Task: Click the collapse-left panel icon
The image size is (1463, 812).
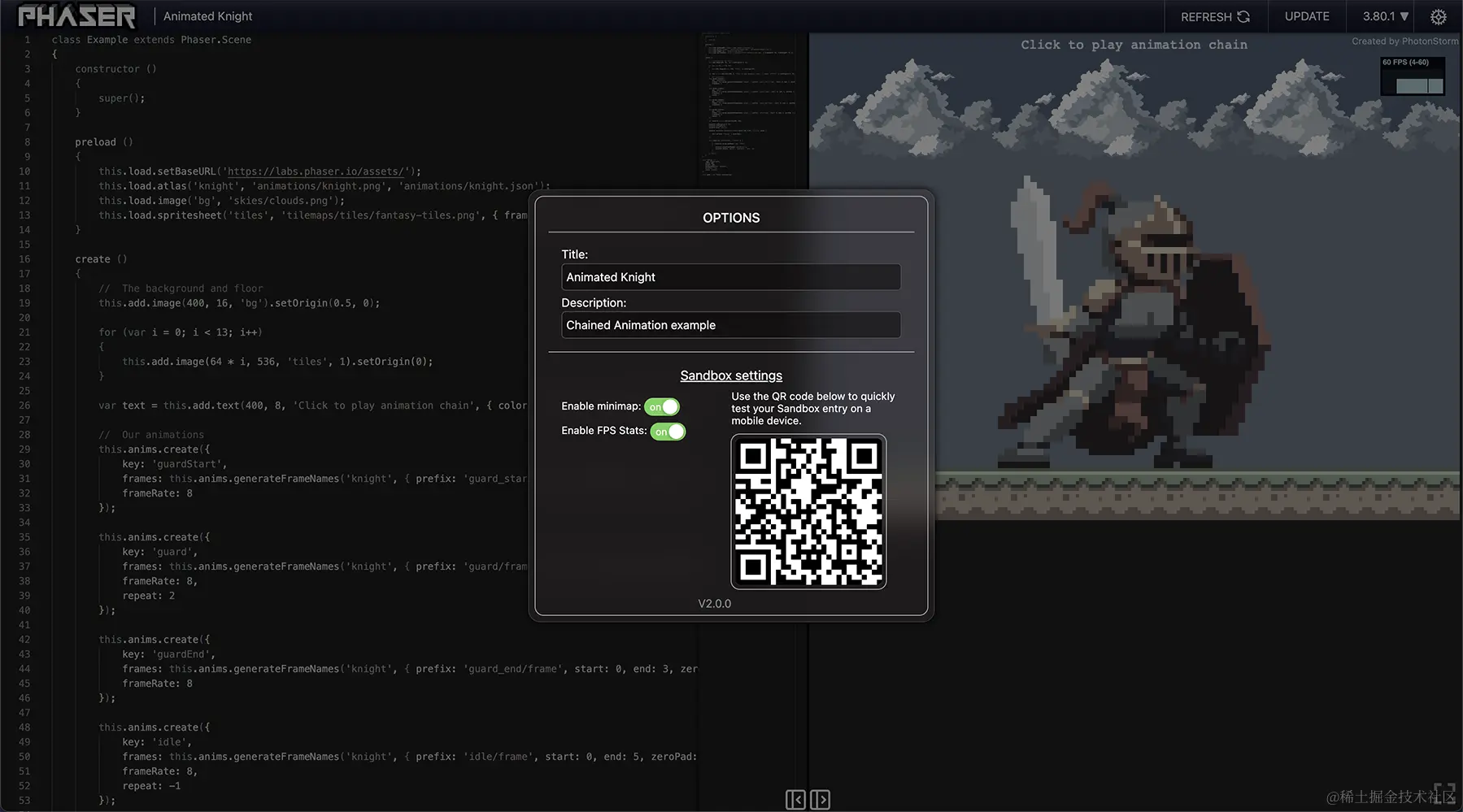Action: coord(795,800)
